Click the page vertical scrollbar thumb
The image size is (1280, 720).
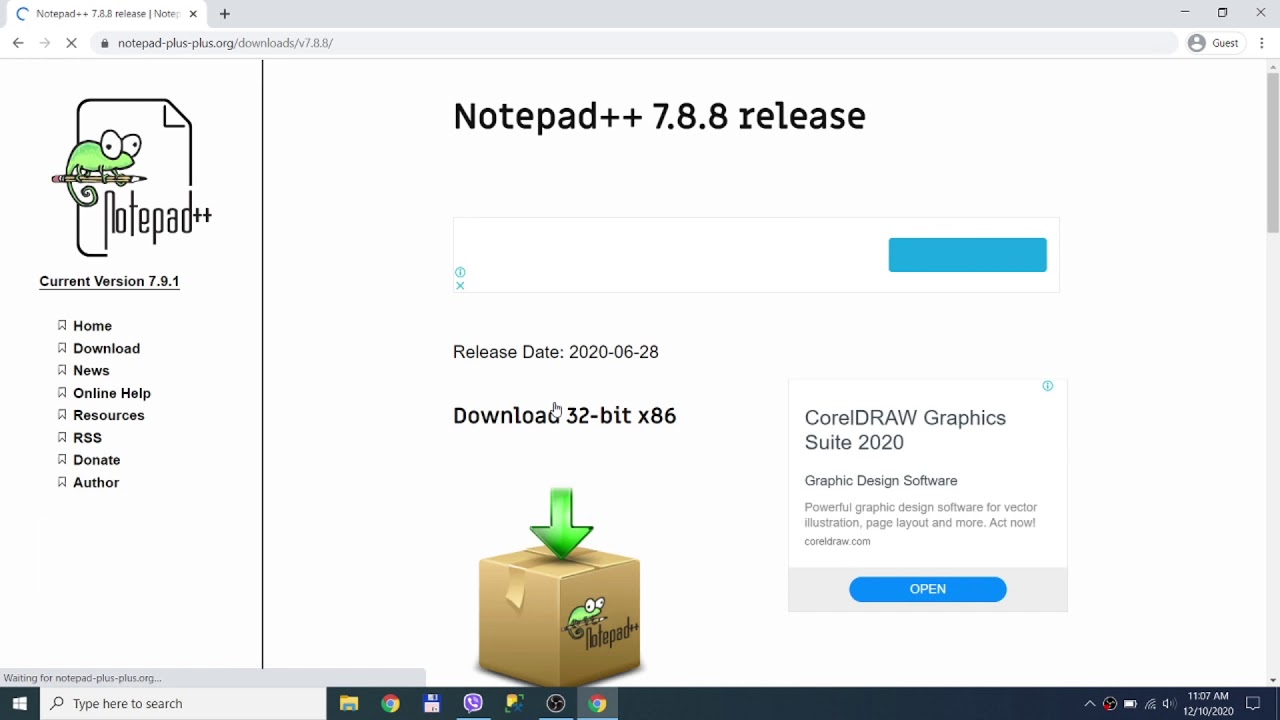1272,153
